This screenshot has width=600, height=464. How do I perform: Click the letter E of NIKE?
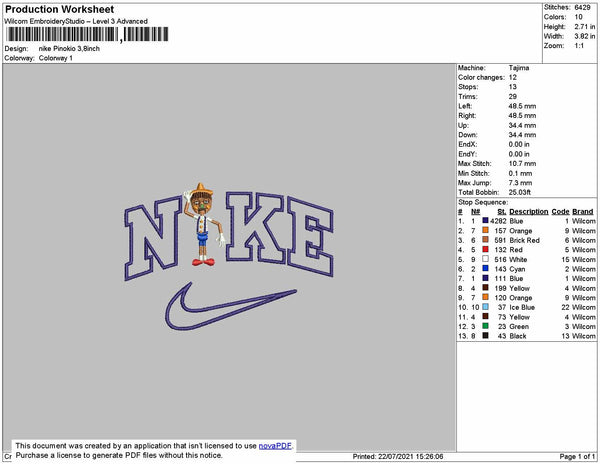coord(311,236)
